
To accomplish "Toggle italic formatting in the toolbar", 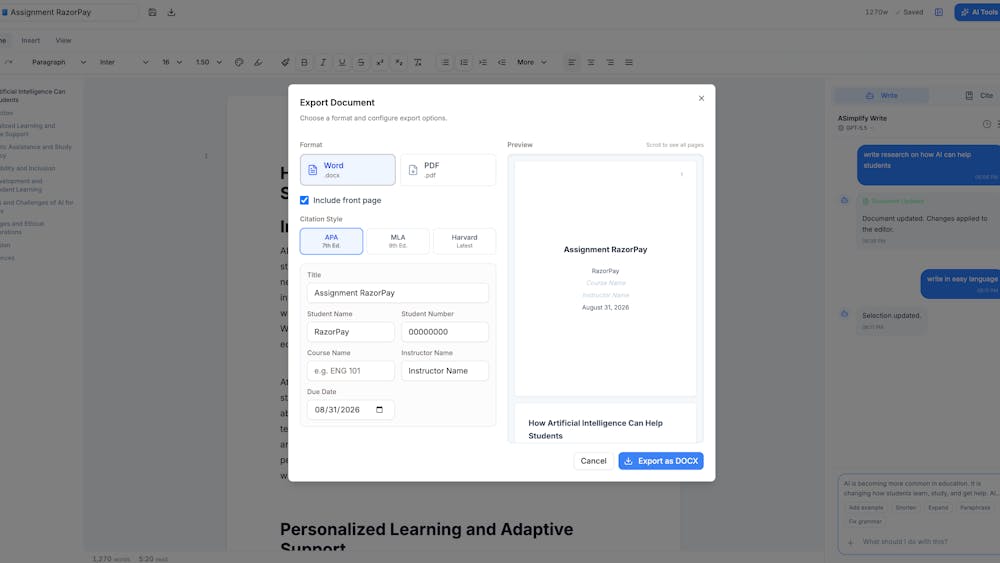I will (323, 62).
